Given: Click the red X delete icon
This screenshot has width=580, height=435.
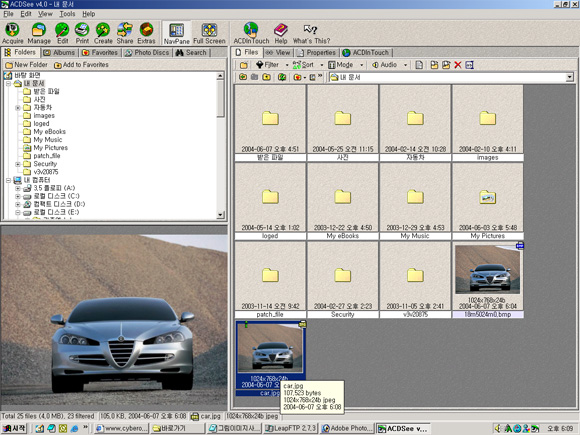Looking at the screenshot, I should [x=458, y=65].
